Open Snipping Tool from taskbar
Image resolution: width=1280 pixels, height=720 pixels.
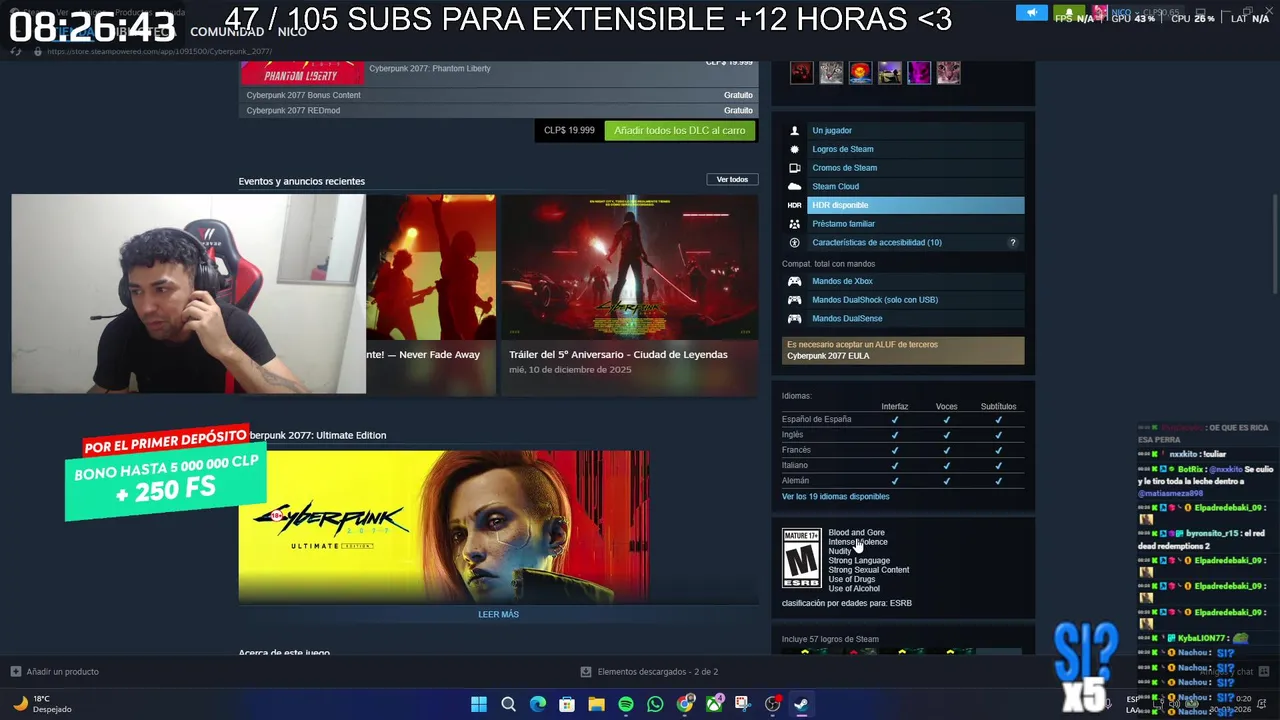point(742,704)
